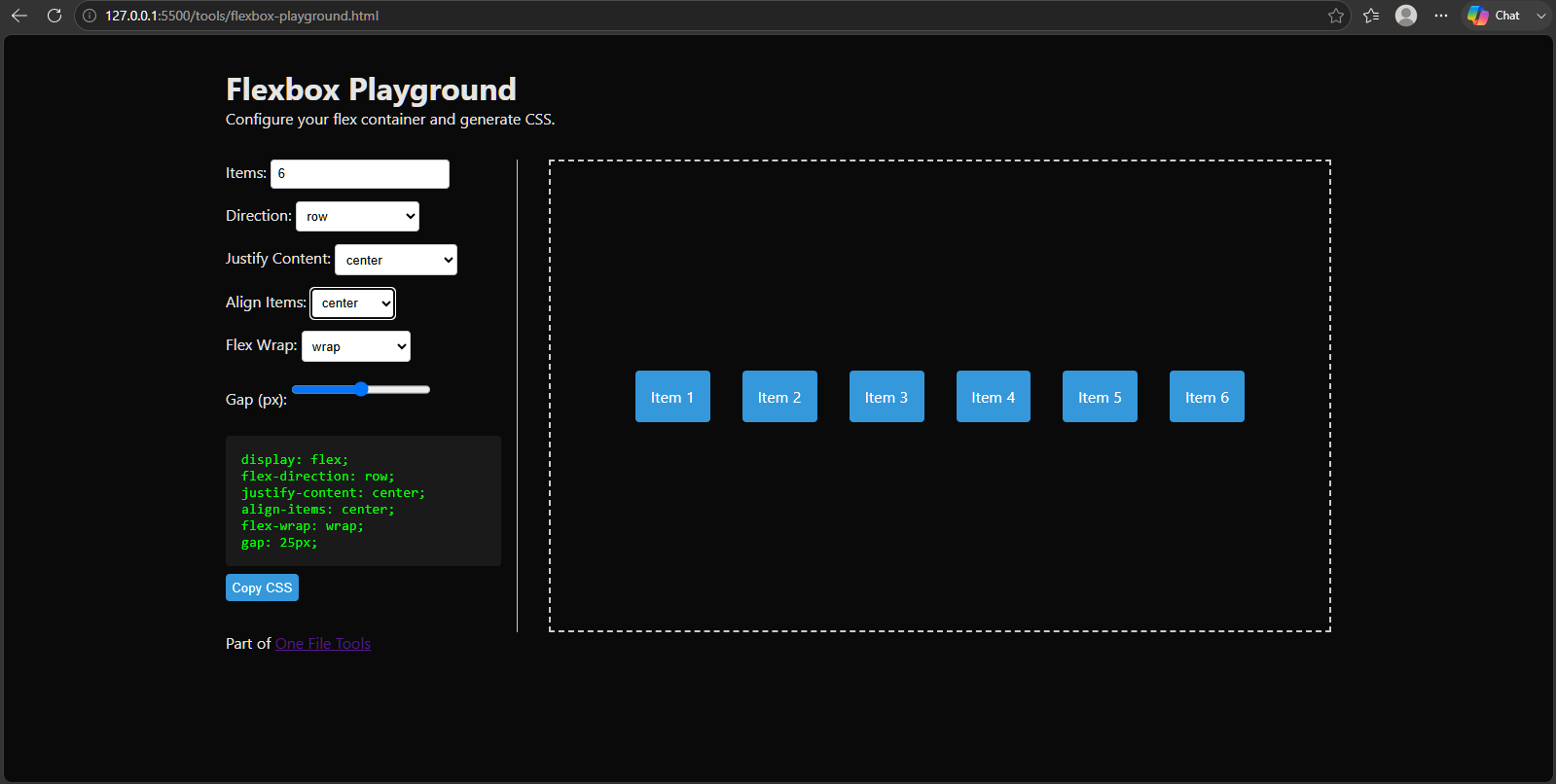Click the Flexbox Playground heading
This screenshot has width=1556, height=784.
[371, 89]
